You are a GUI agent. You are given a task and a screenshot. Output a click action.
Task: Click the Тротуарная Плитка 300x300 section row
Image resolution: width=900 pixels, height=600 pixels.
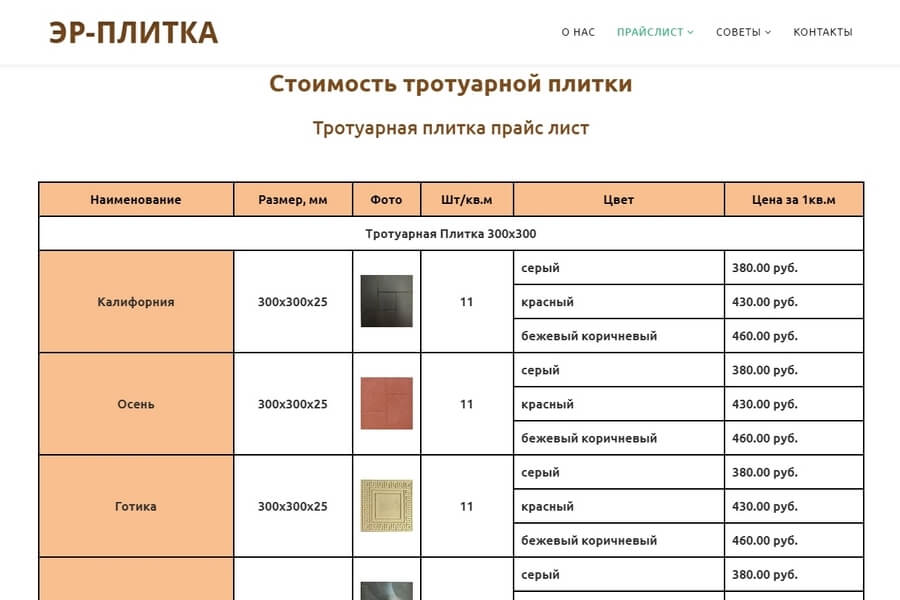tap(450, 234)
